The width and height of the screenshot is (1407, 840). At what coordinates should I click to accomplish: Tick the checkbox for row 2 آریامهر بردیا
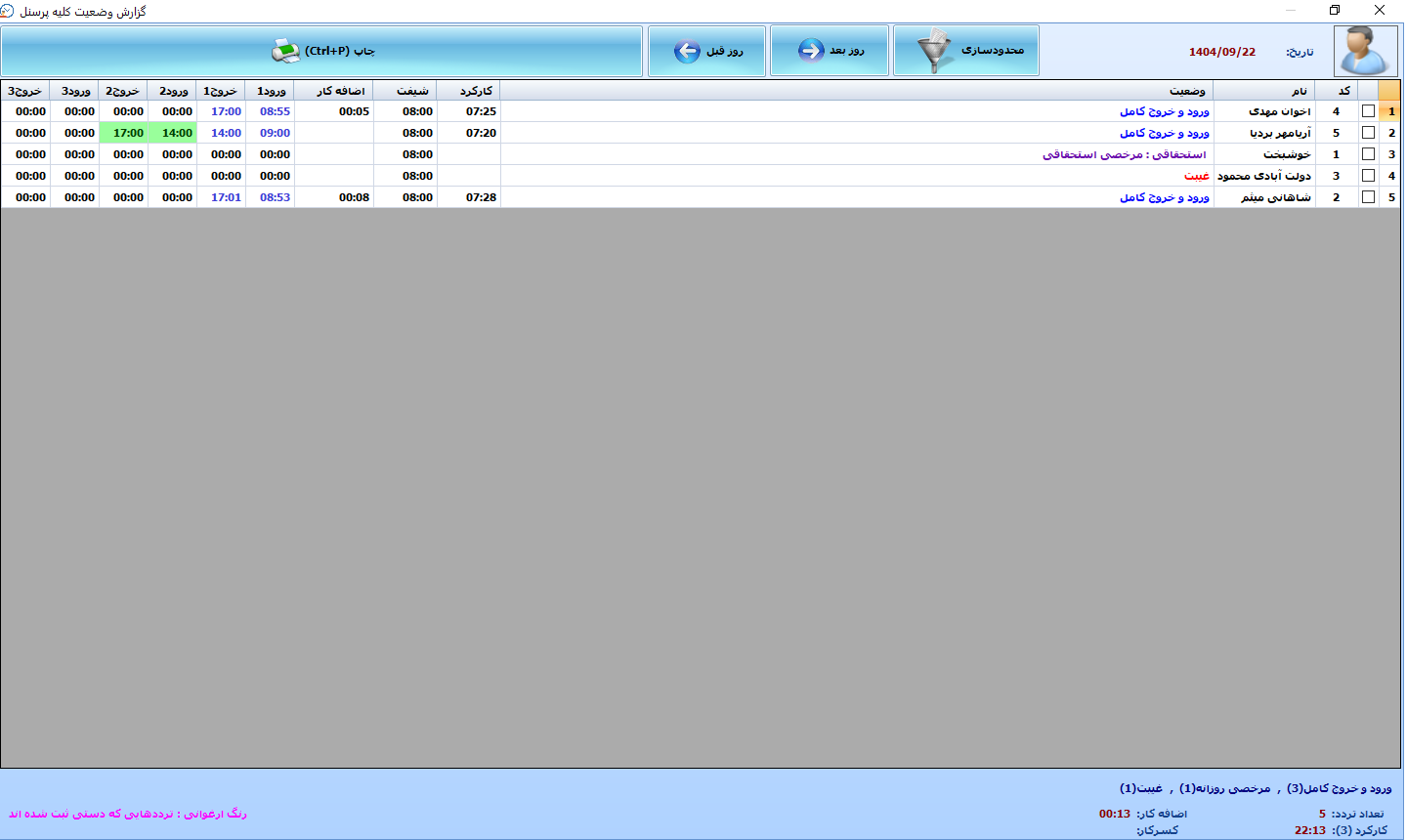pyautogui.click(x=1368, y=133)
